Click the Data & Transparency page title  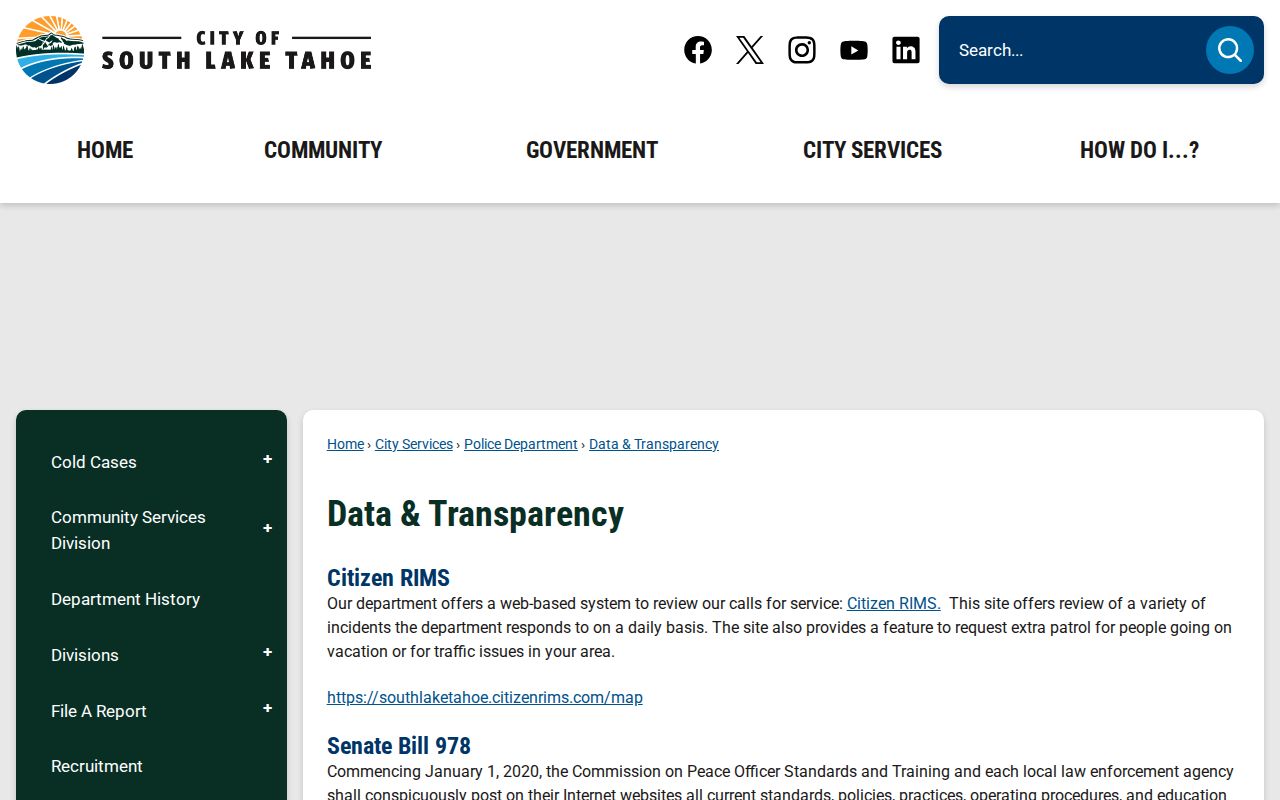(x=475, y=514)
